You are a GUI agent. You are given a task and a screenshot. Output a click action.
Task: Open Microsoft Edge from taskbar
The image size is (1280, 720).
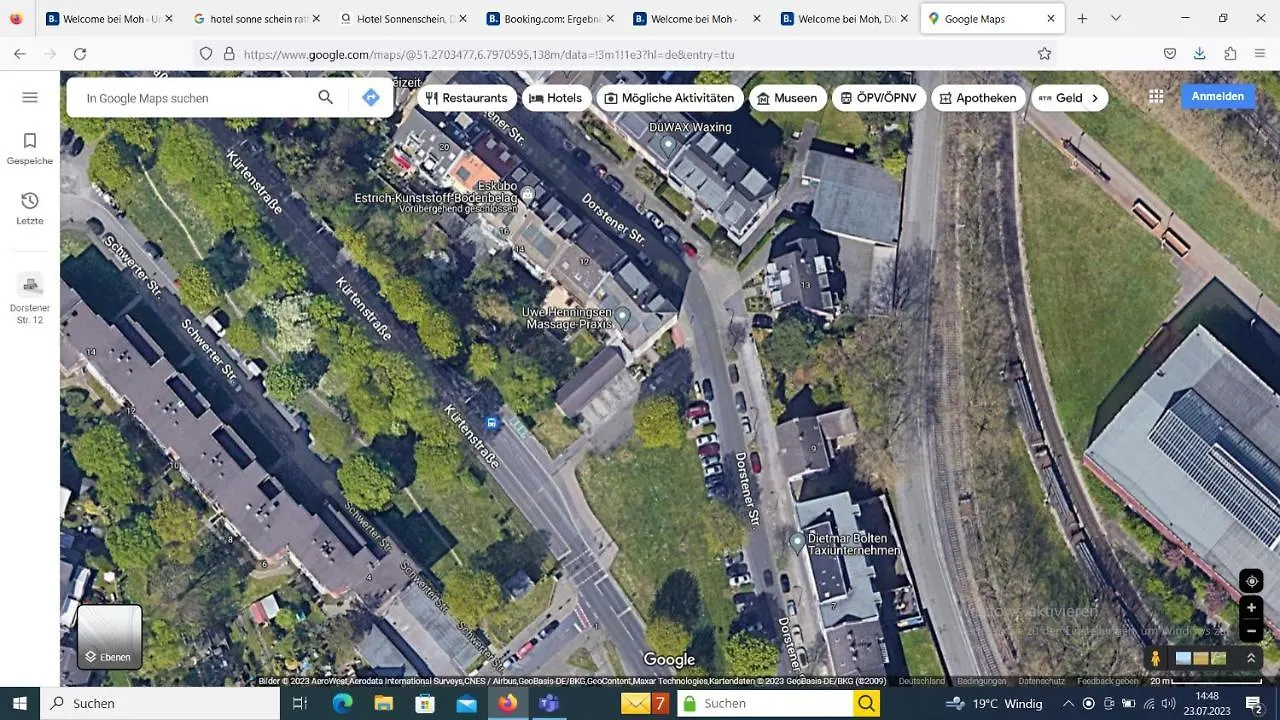[x=342, y=703]
